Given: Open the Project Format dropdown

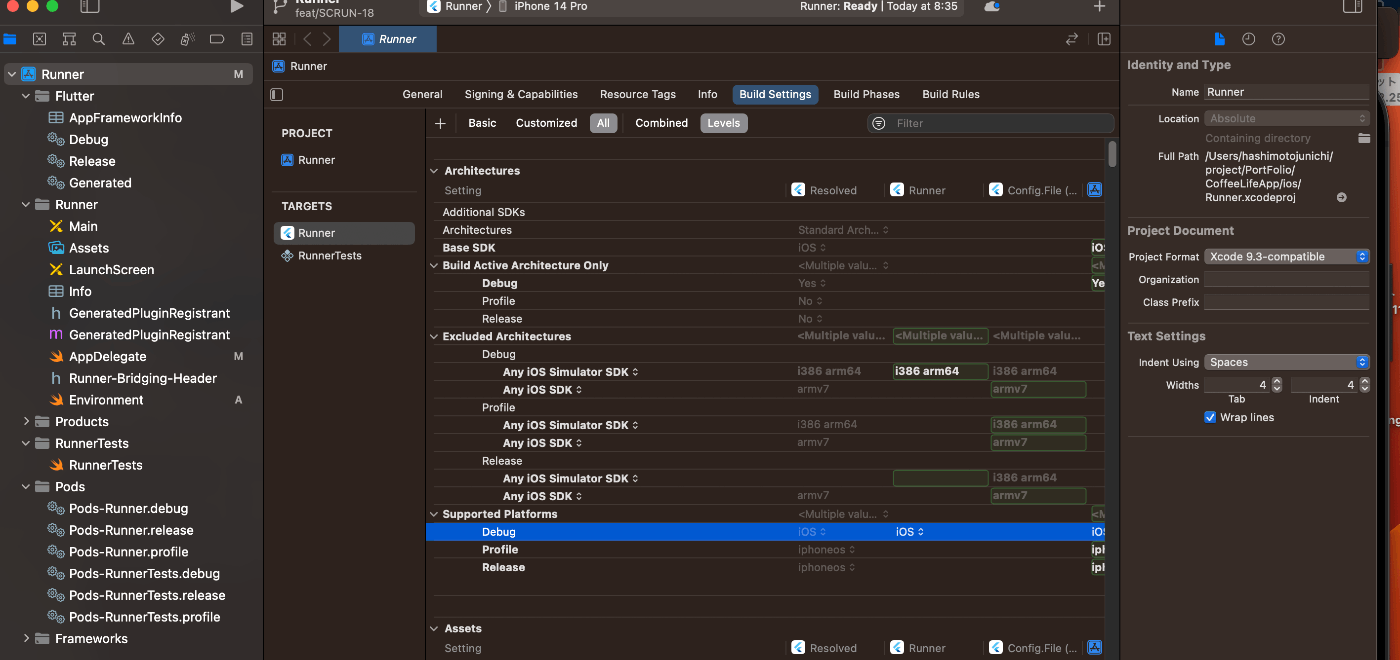Looking at the screenshot, I should (1287, 256).
